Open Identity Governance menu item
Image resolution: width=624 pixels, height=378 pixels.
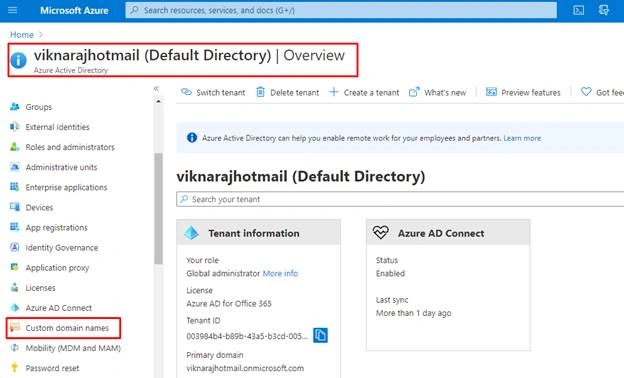click(x=62, y=247)
